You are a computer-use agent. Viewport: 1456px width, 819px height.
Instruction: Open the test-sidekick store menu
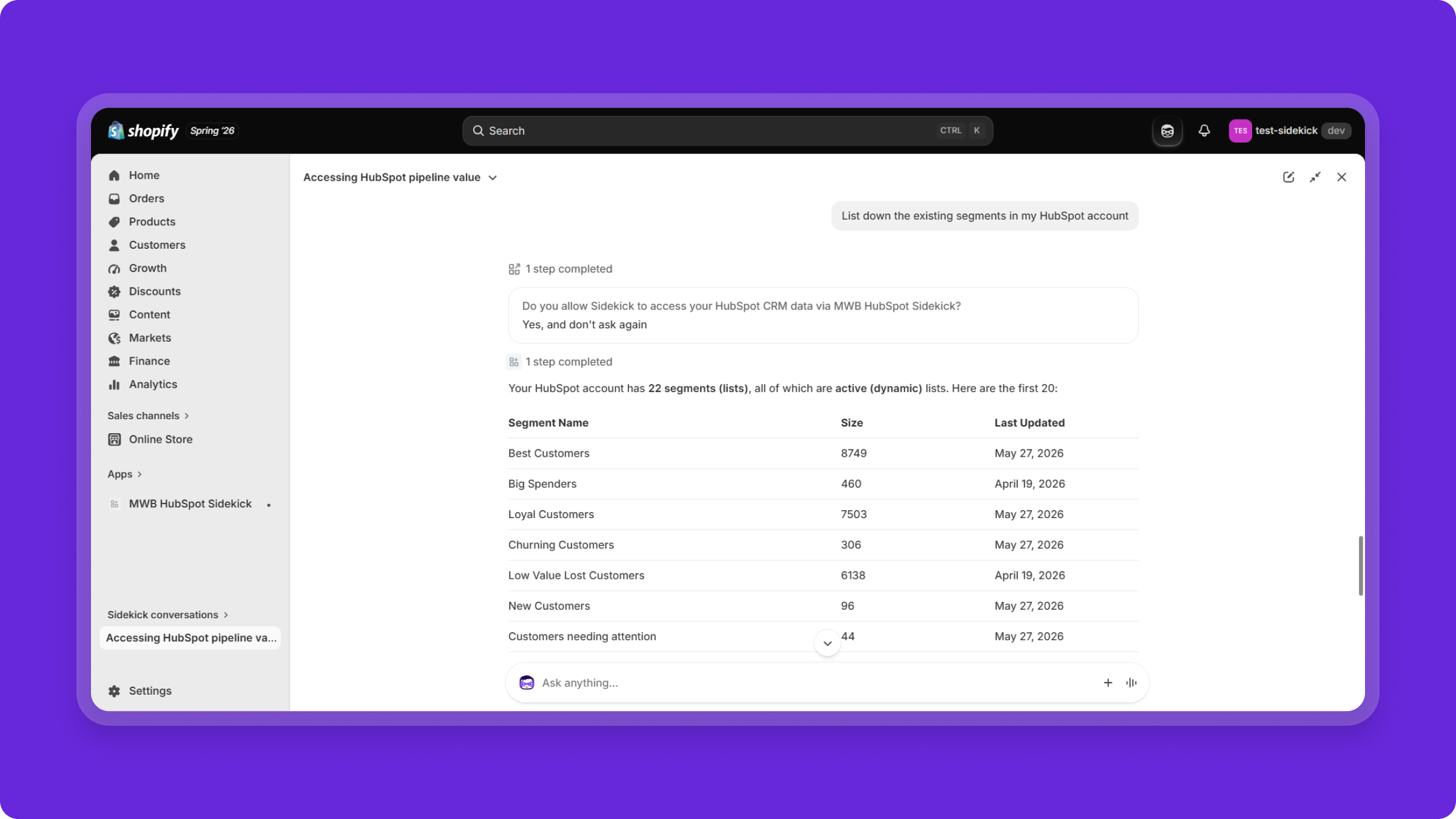click(x=1290, y=130)
